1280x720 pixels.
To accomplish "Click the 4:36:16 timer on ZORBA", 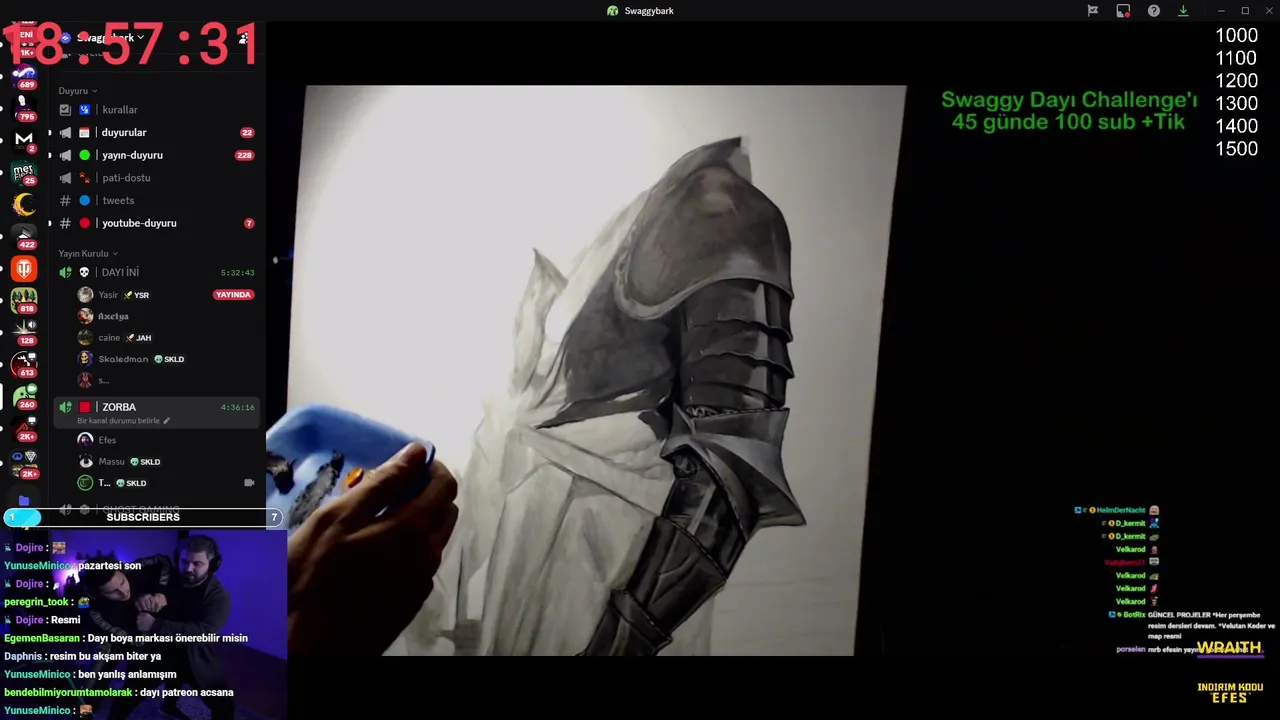I will tap(238, 407).
